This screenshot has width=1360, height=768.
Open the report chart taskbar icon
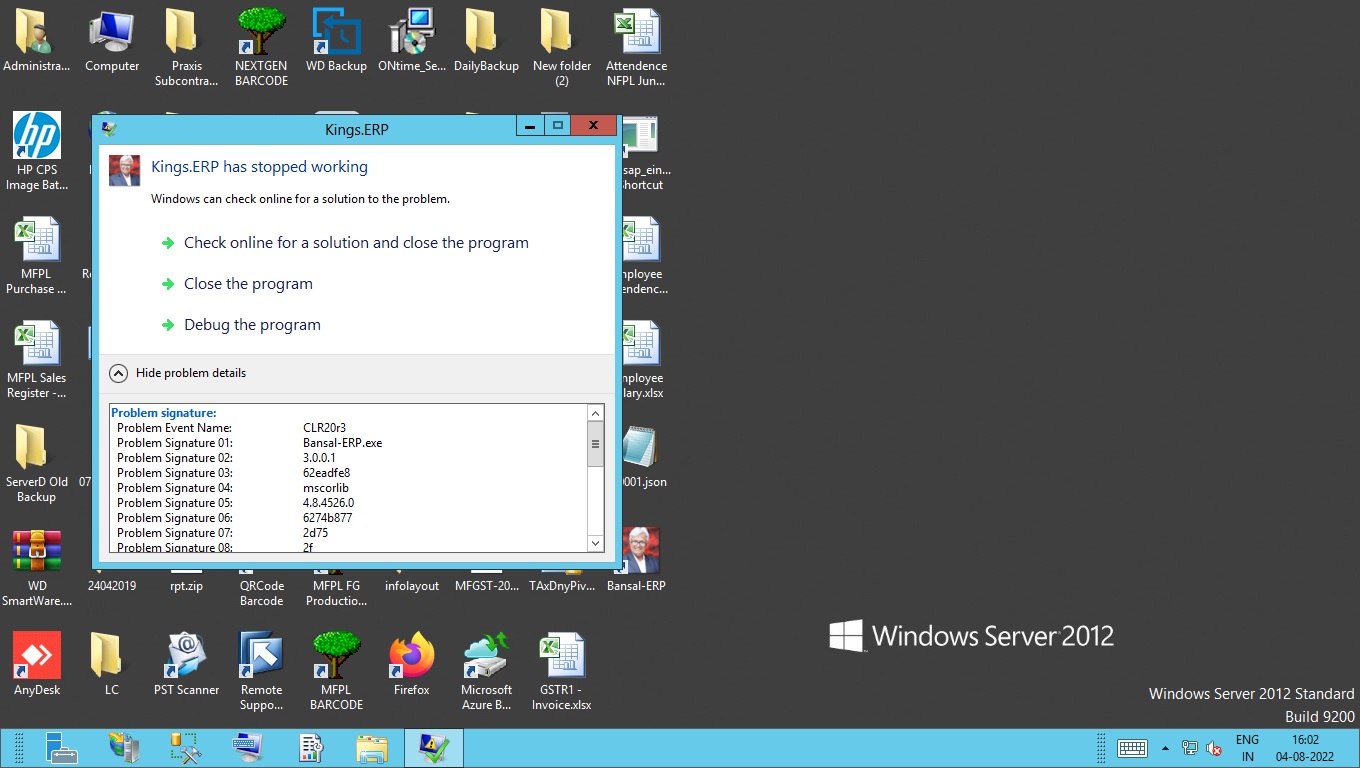click(310, 748)
